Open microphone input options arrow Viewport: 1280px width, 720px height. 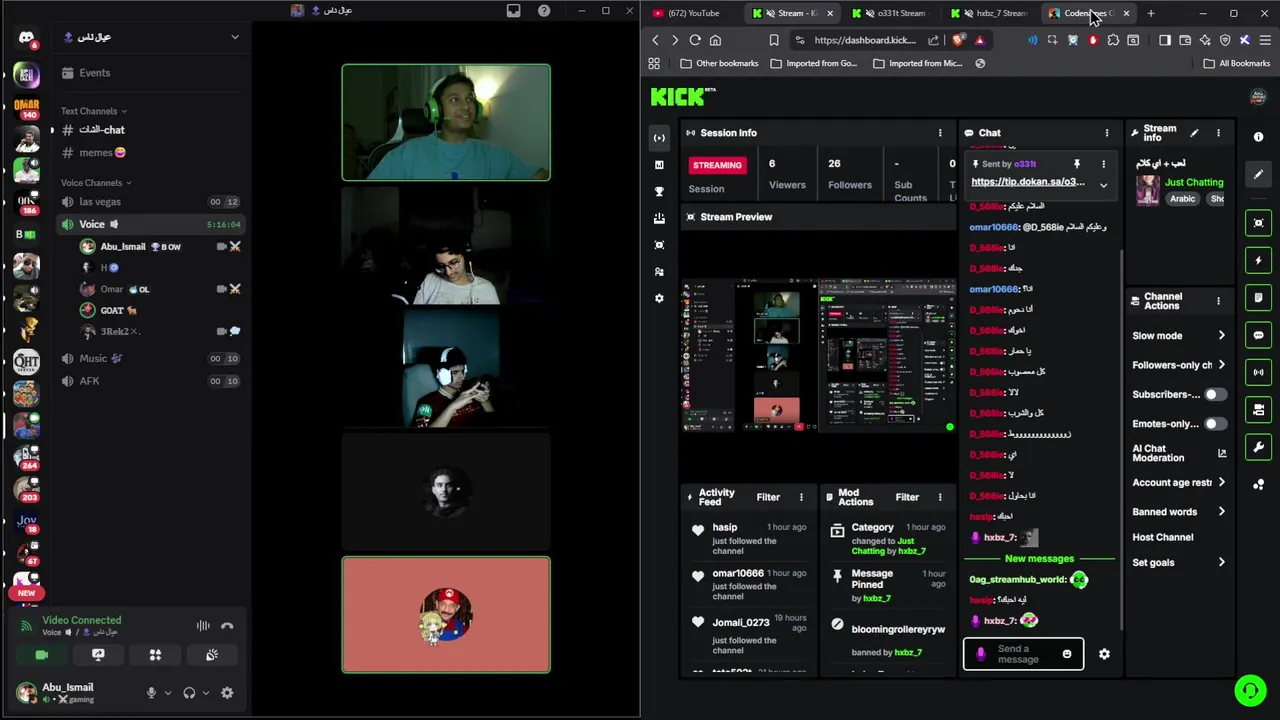(167, 693)
